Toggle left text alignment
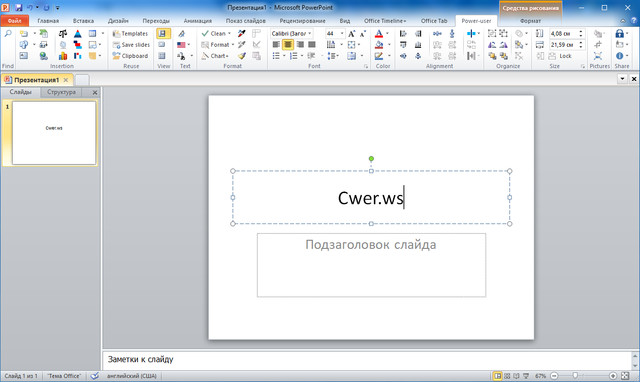 [276, 45]
